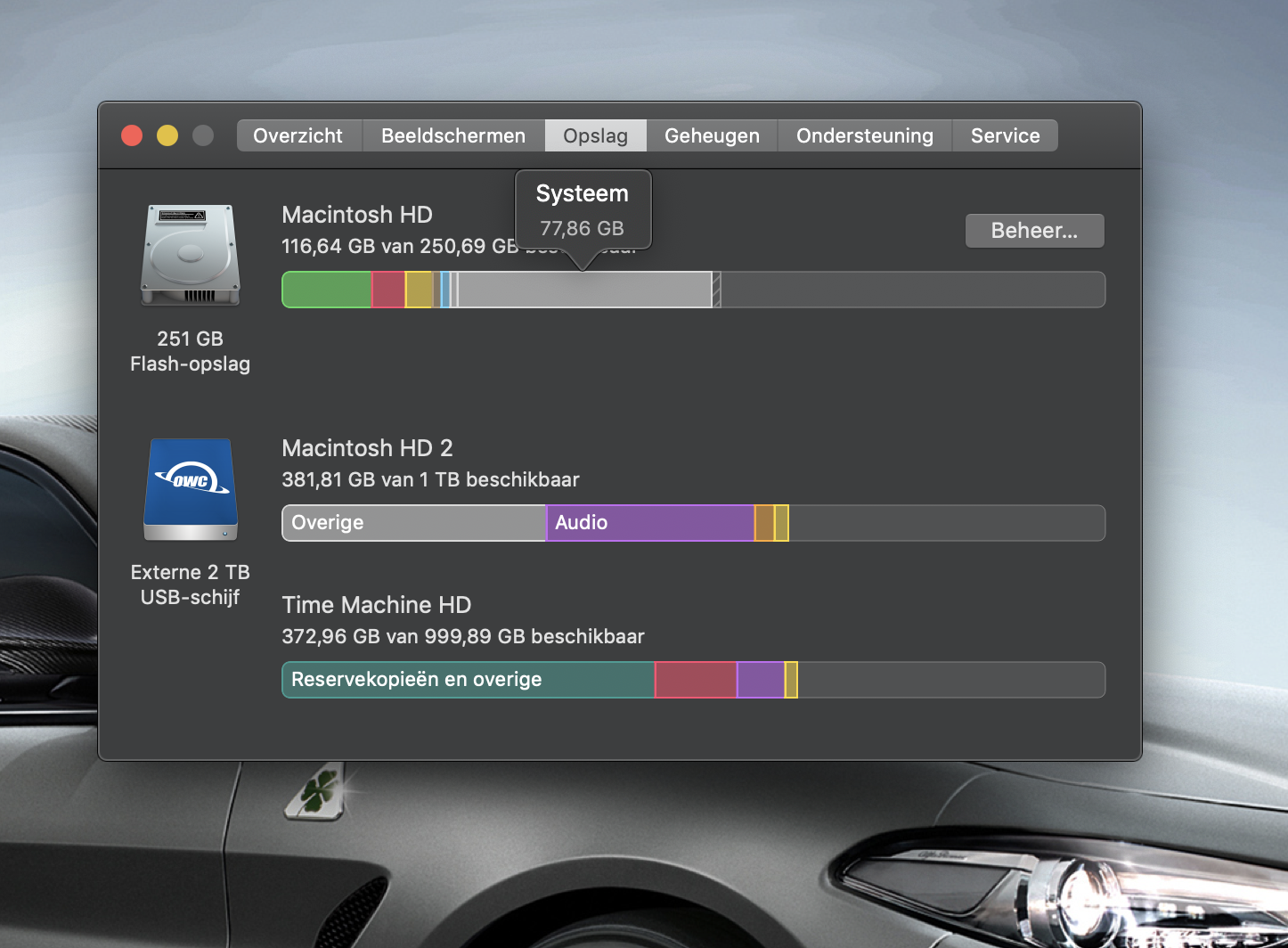This screenshot has height=948, width=1288.
Task: Open the Ondersteuning tab
Action: point(865,135)
